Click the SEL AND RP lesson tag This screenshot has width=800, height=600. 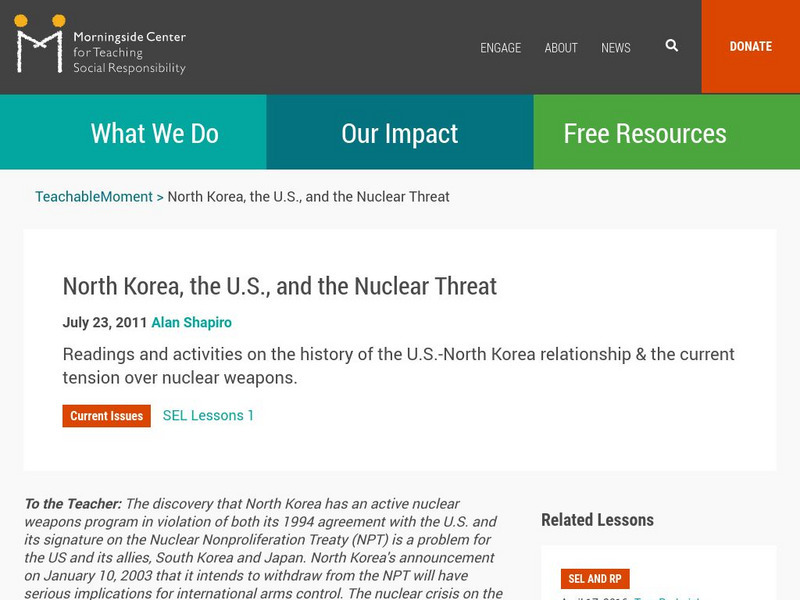tap(596, 578)
